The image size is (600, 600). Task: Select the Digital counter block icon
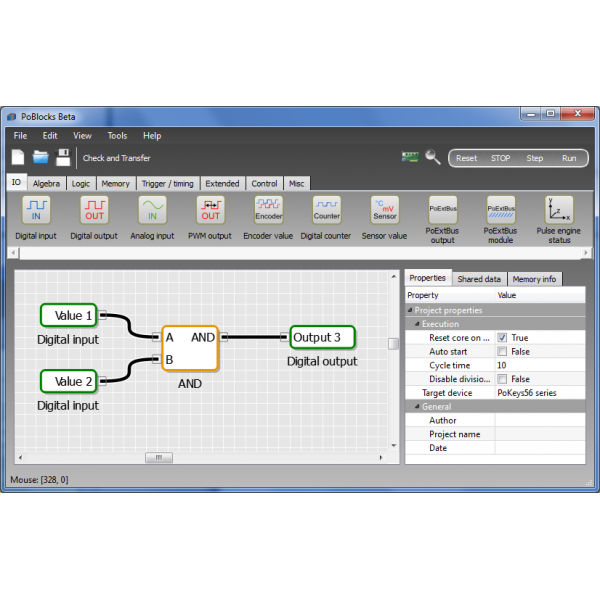pos(327,210)
